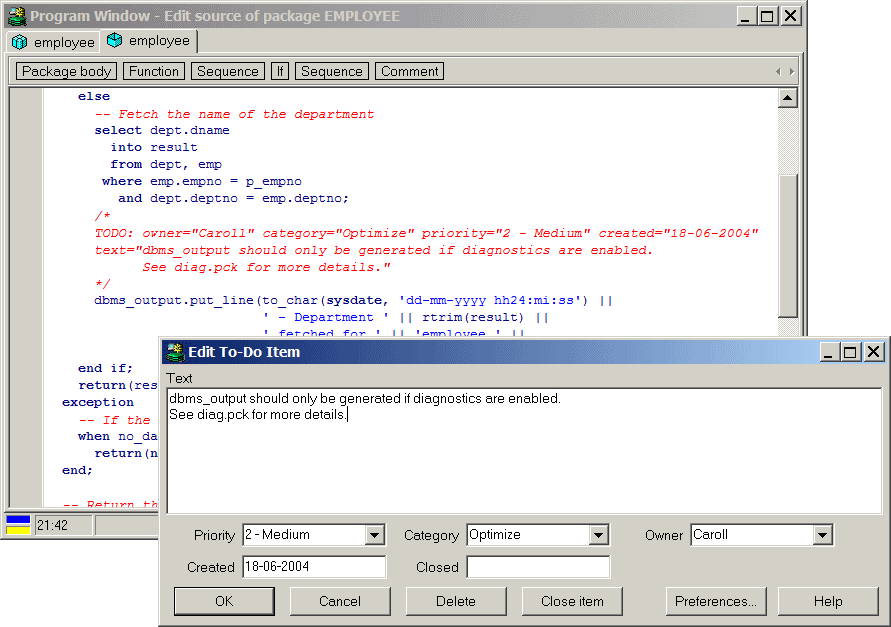Click the Created date field

(314, 567)
